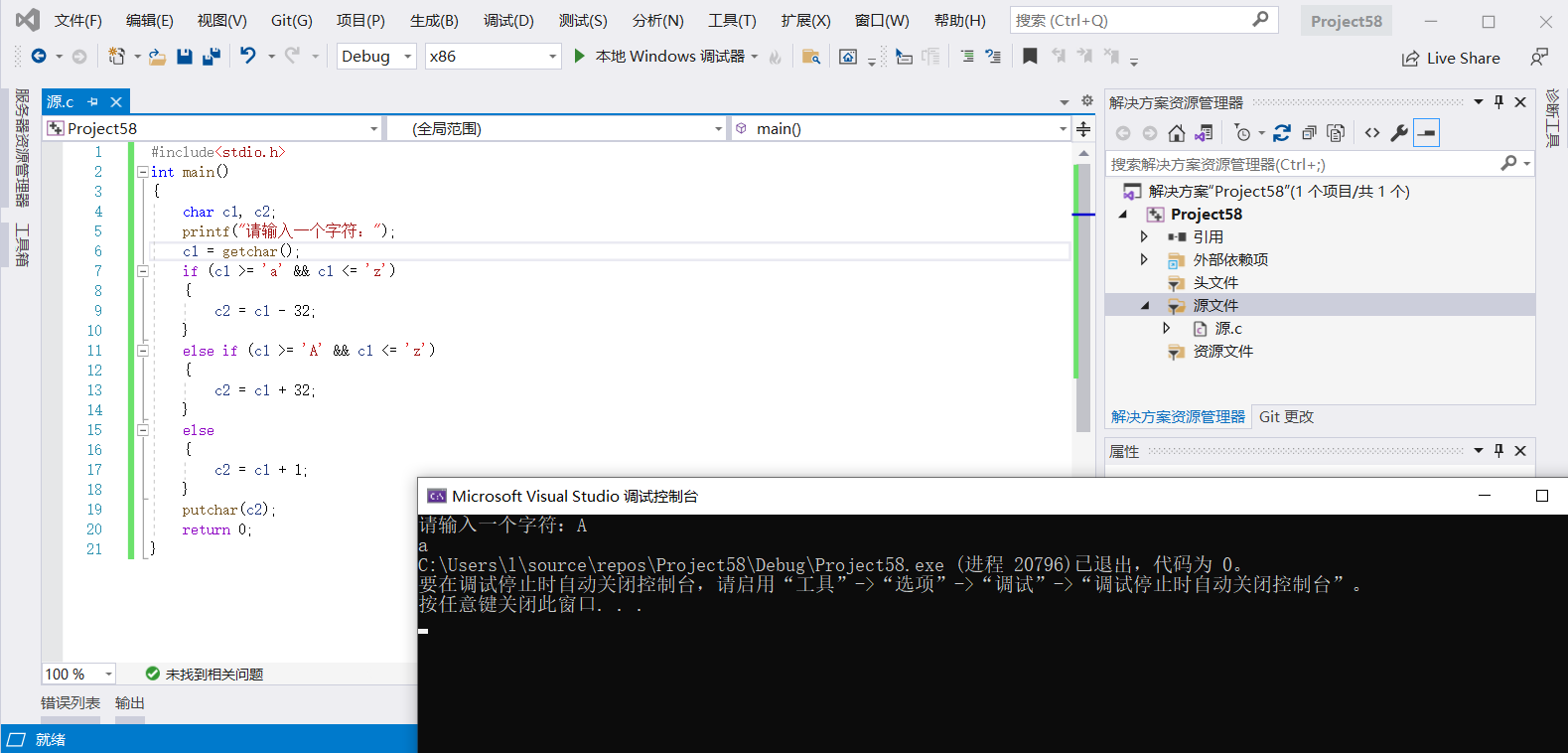The height and width of the screenshot is (753, 1568).
Task: Click the Undo arrow icon
Action: pos(248,56)
